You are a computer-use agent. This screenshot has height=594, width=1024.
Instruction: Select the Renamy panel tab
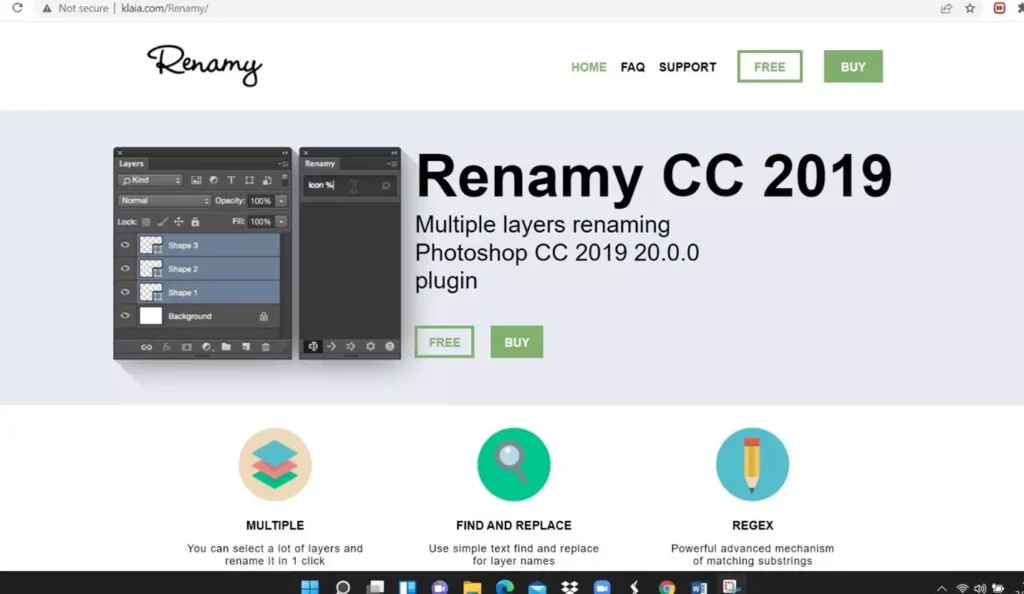coord(320,164)
